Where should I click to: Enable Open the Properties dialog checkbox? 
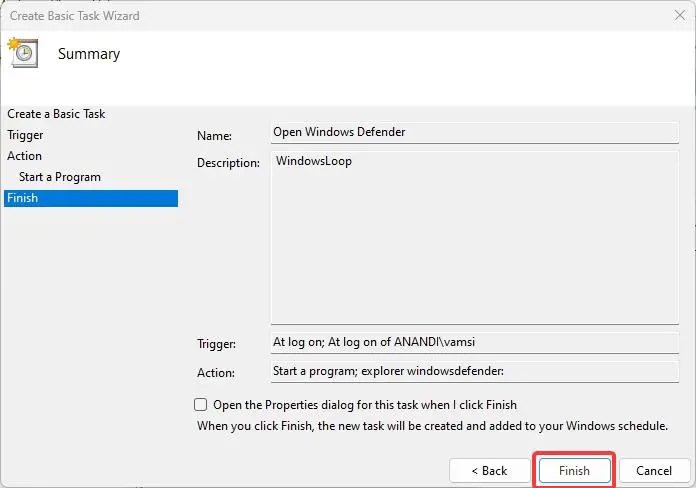[x=201, y=405]
